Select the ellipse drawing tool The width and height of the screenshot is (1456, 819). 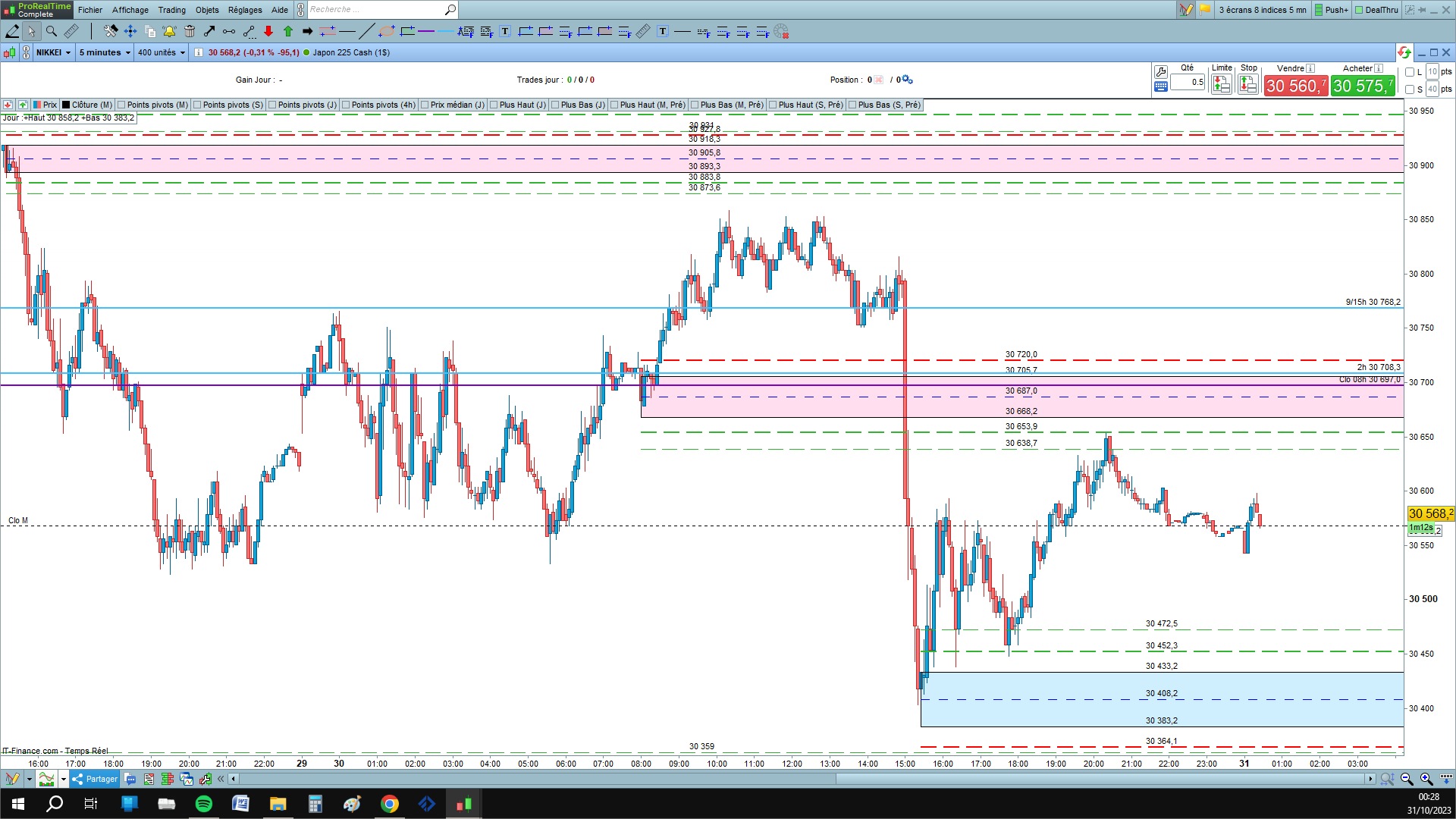(387, 31)
